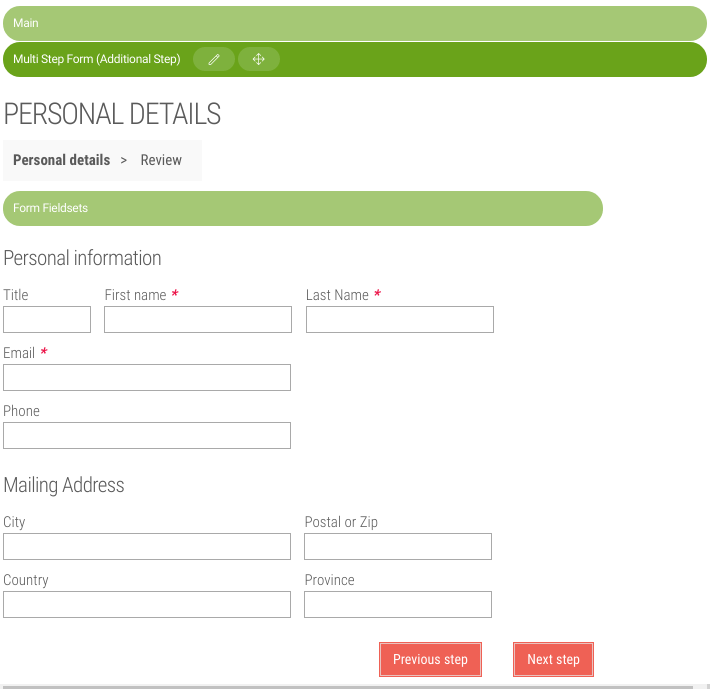Click the pencil edit icon on Multi Step Form bar
The width and height of the screenshot is (710, 689).
click(214, 59)
